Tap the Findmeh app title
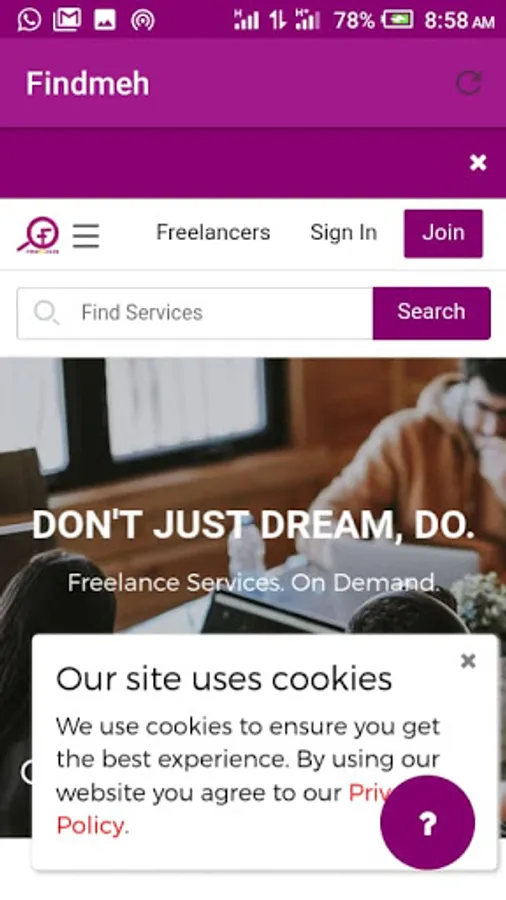The image size is (506, 900). [88, 83]
